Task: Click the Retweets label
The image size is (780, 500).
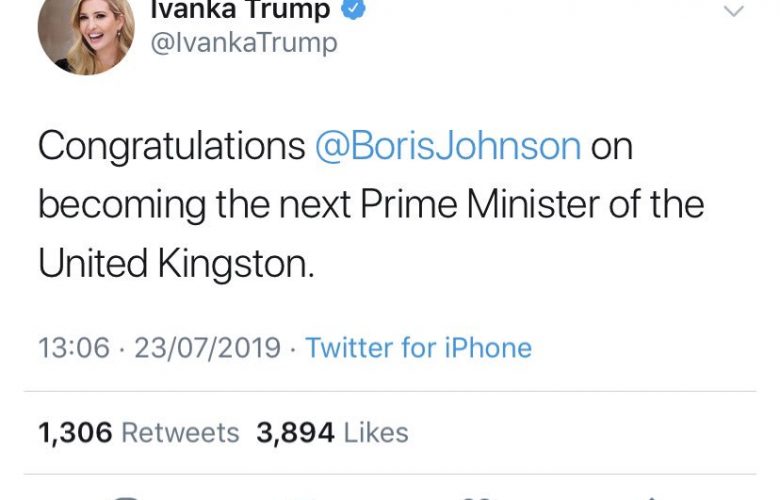Action: click(x=180, y=432)
